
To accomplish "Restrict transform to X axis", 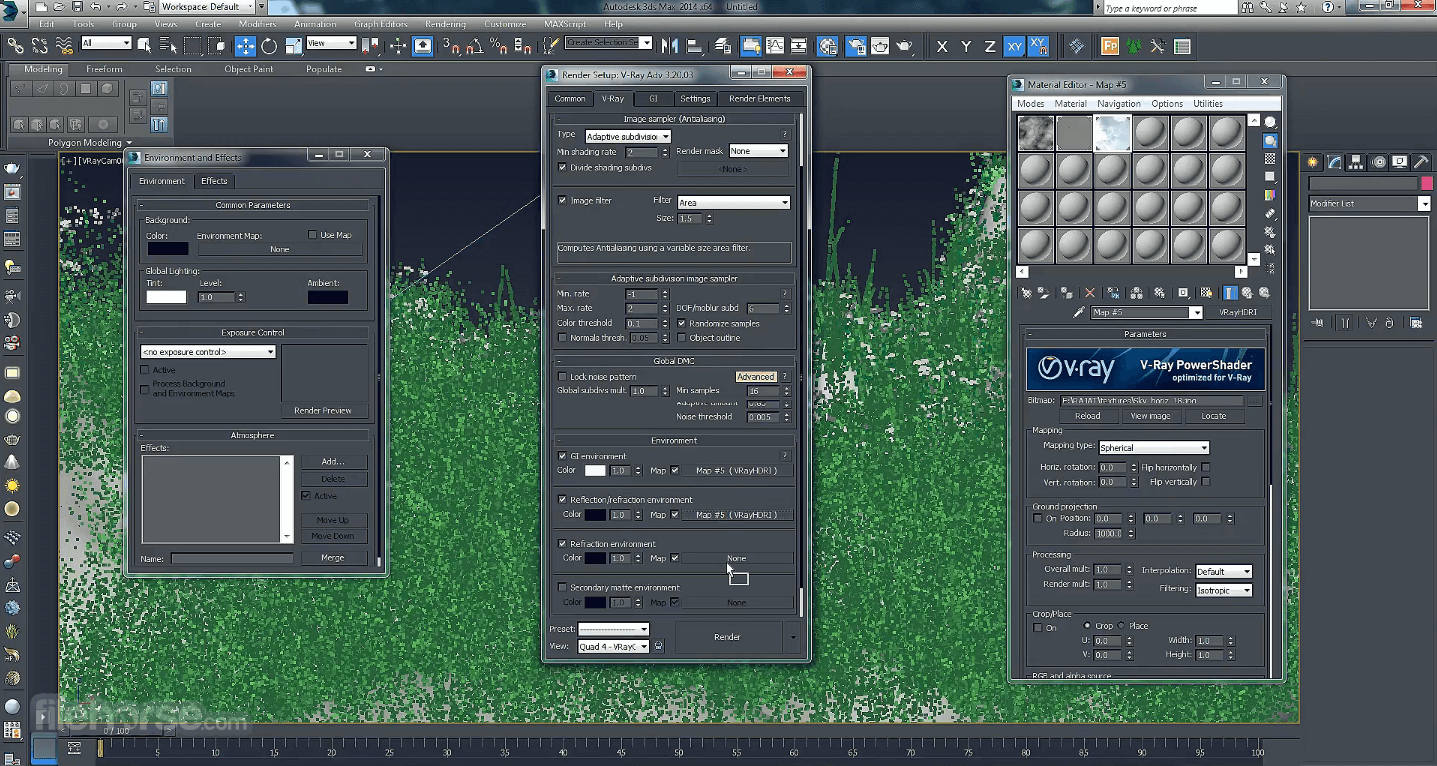I will tap(942, 46).
